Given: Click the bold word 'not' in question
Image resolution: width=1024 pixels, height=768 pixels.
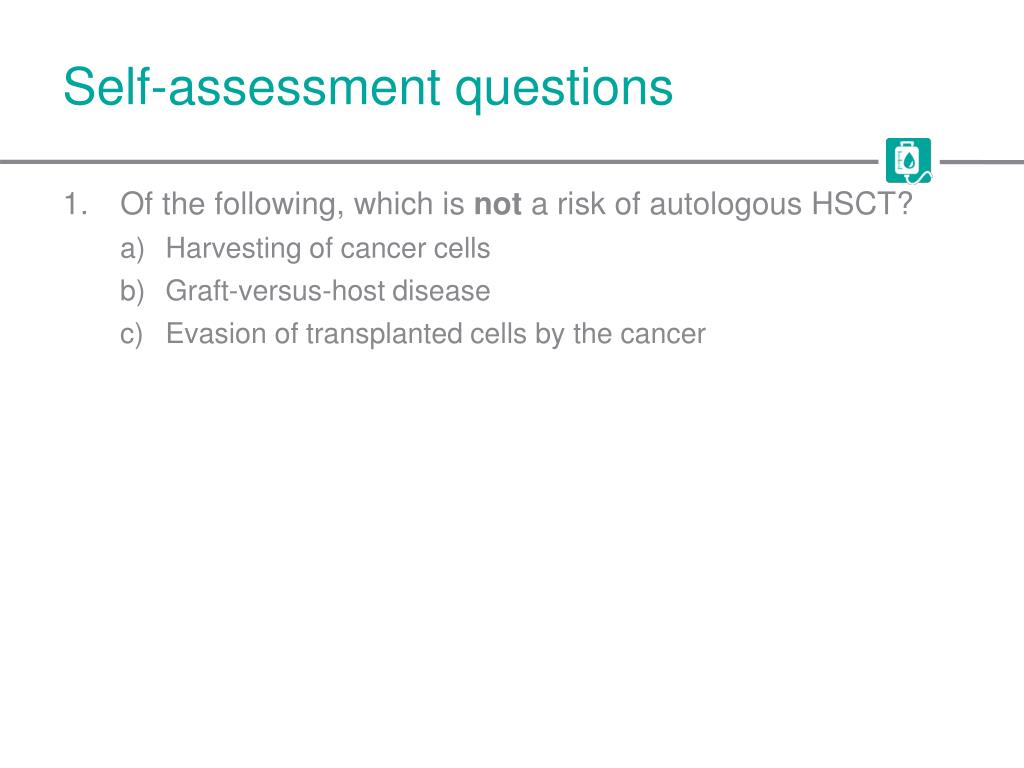Looking at the screenshot, I should point(498,204).
